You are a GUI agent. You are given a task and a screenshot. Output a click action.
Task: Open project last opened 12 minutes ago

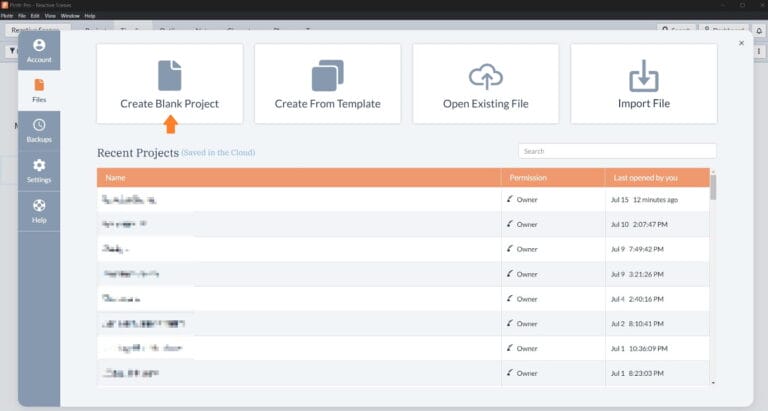pyautogui.click(x=403, y=199)
